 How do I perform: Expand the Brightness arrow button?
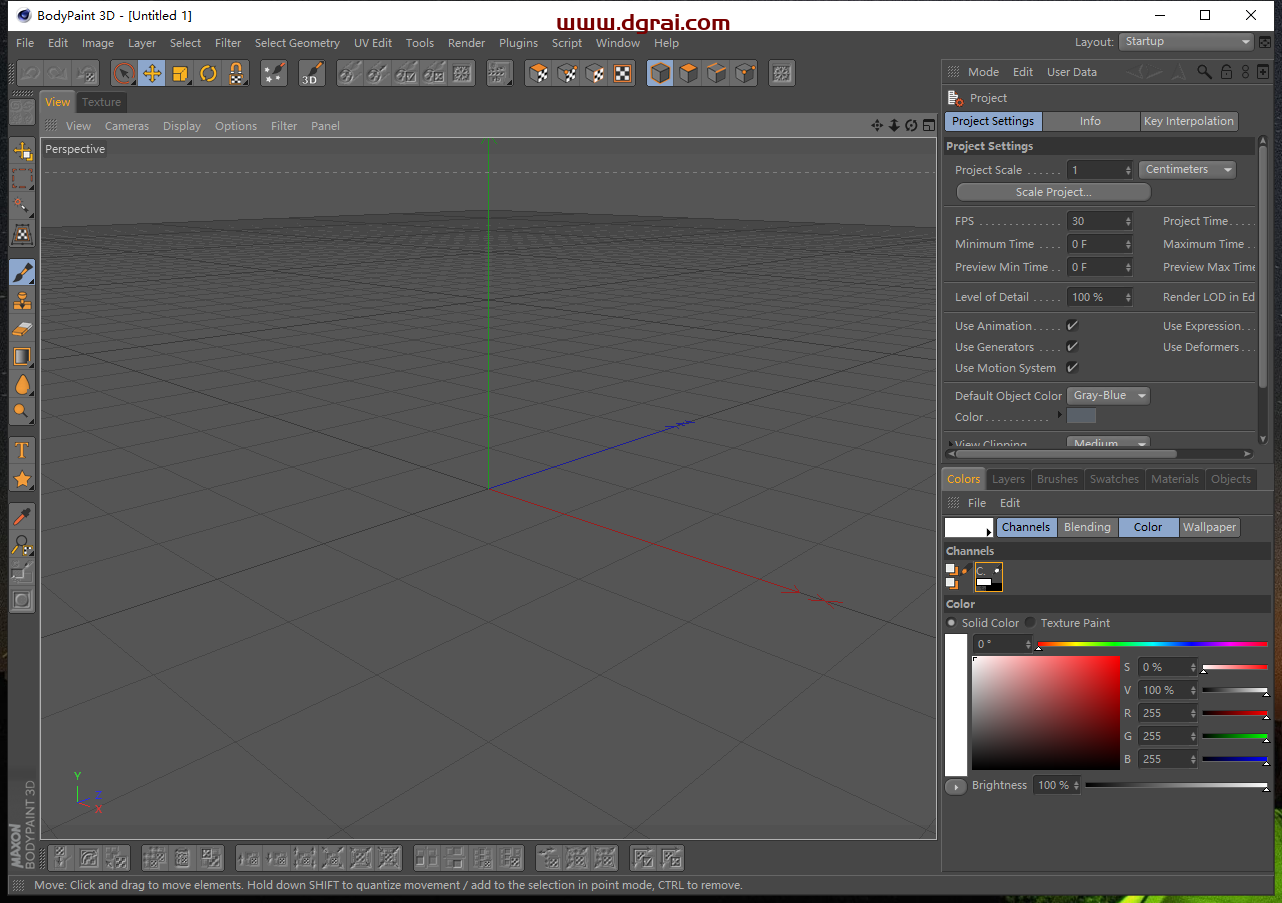[955, 786]
